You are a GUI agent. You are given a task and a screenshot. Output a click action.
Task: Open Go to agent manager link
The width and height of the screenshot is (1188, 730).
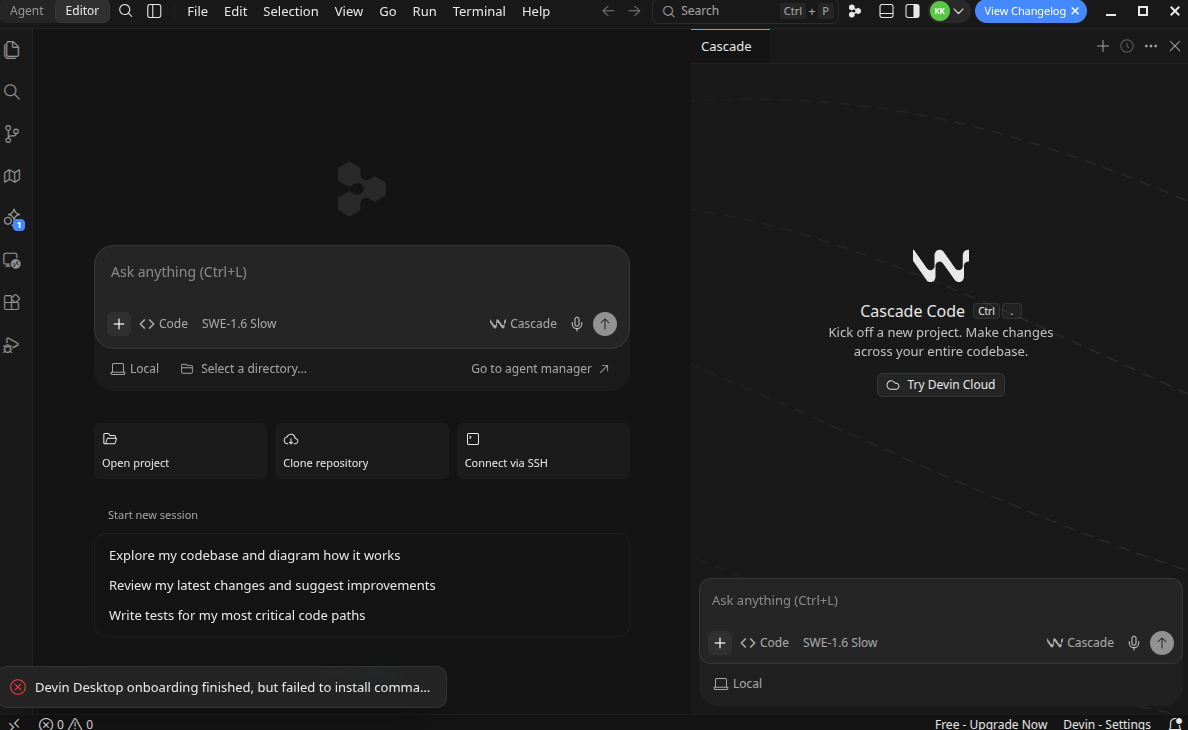[540, 369]
